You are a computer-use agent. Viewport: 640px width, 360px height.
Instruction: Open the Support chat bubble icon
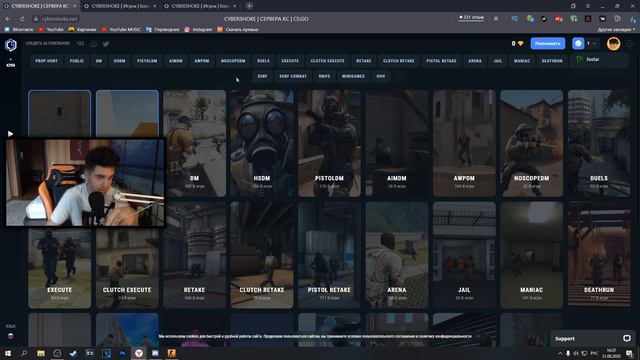[627, 338]
